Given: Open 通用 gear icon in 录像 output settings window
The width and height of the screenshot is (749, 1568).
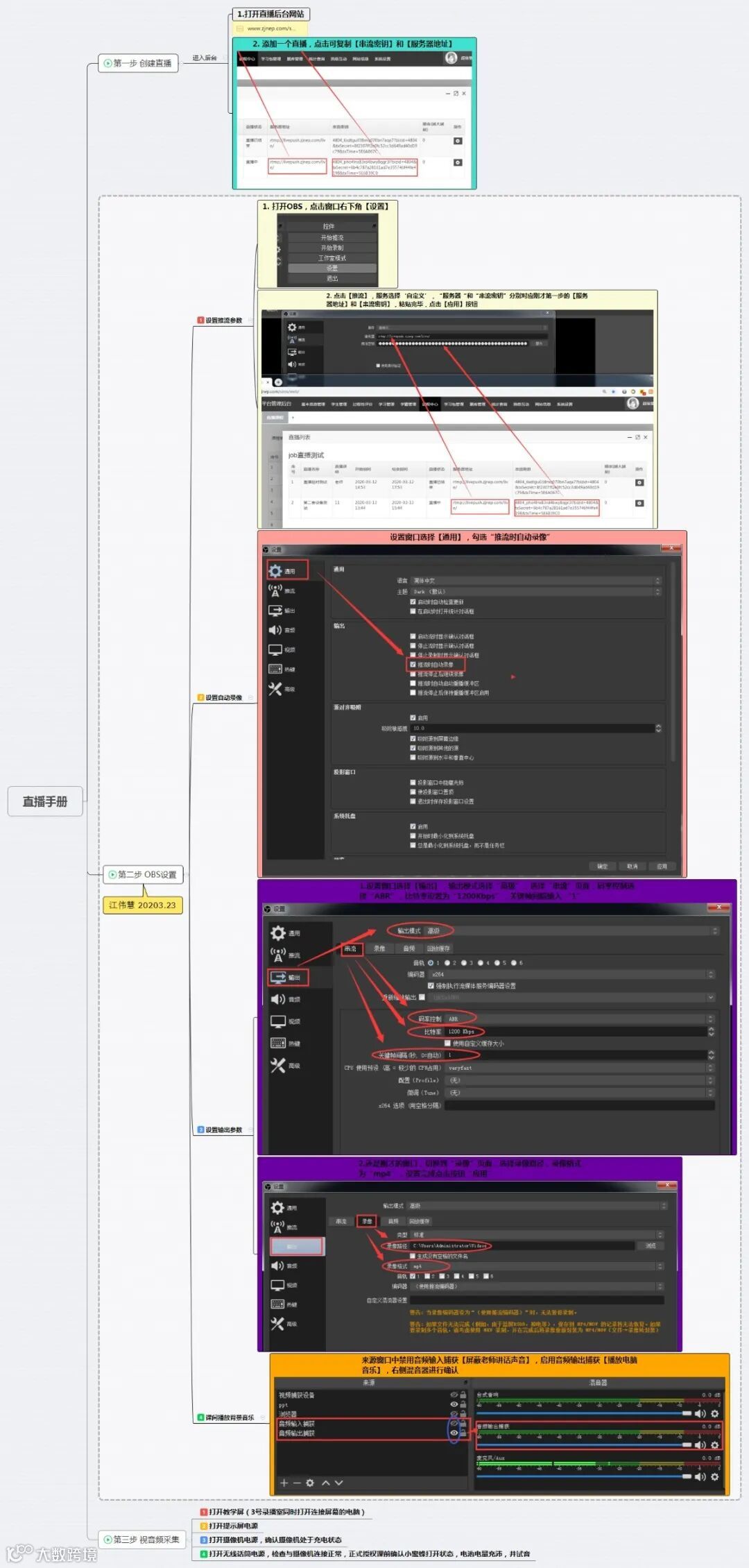Looking at the screenshot, I should (277, 1208).
